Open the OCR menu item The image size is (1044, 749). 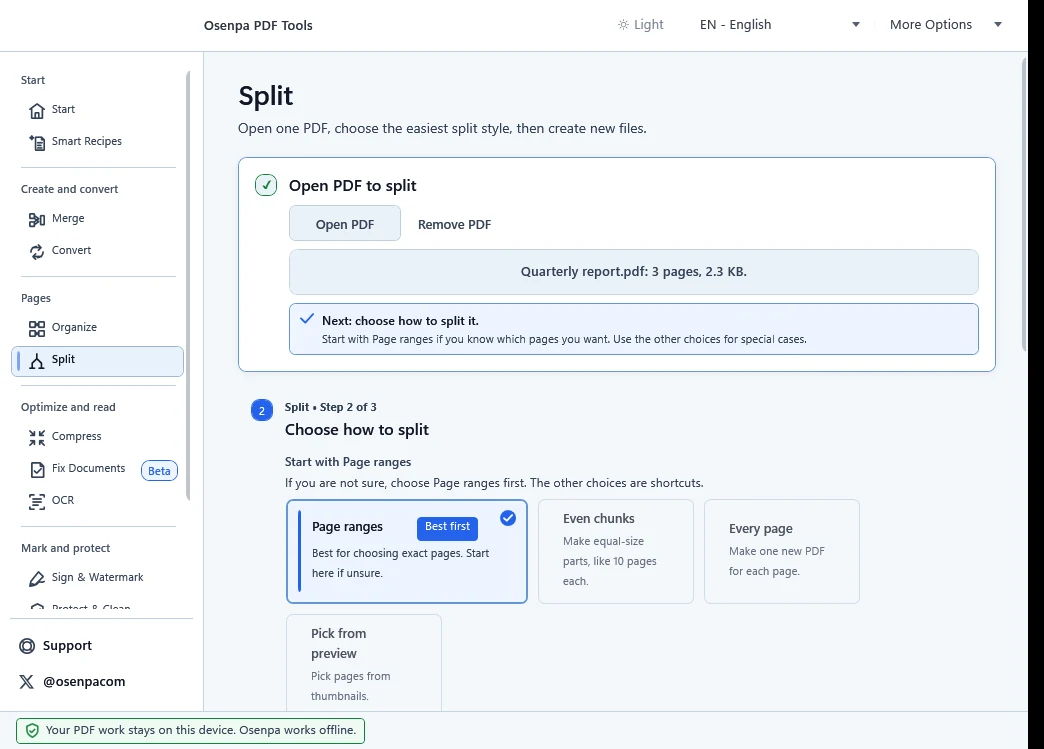[97, 501]
